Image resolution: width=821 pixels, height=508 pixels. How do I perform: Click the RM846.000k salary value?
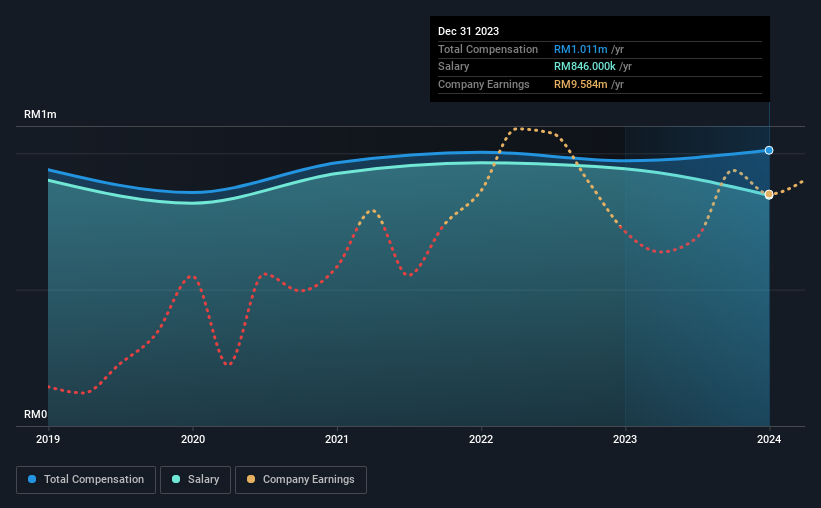pyautogui.click(x=585, y=67)
